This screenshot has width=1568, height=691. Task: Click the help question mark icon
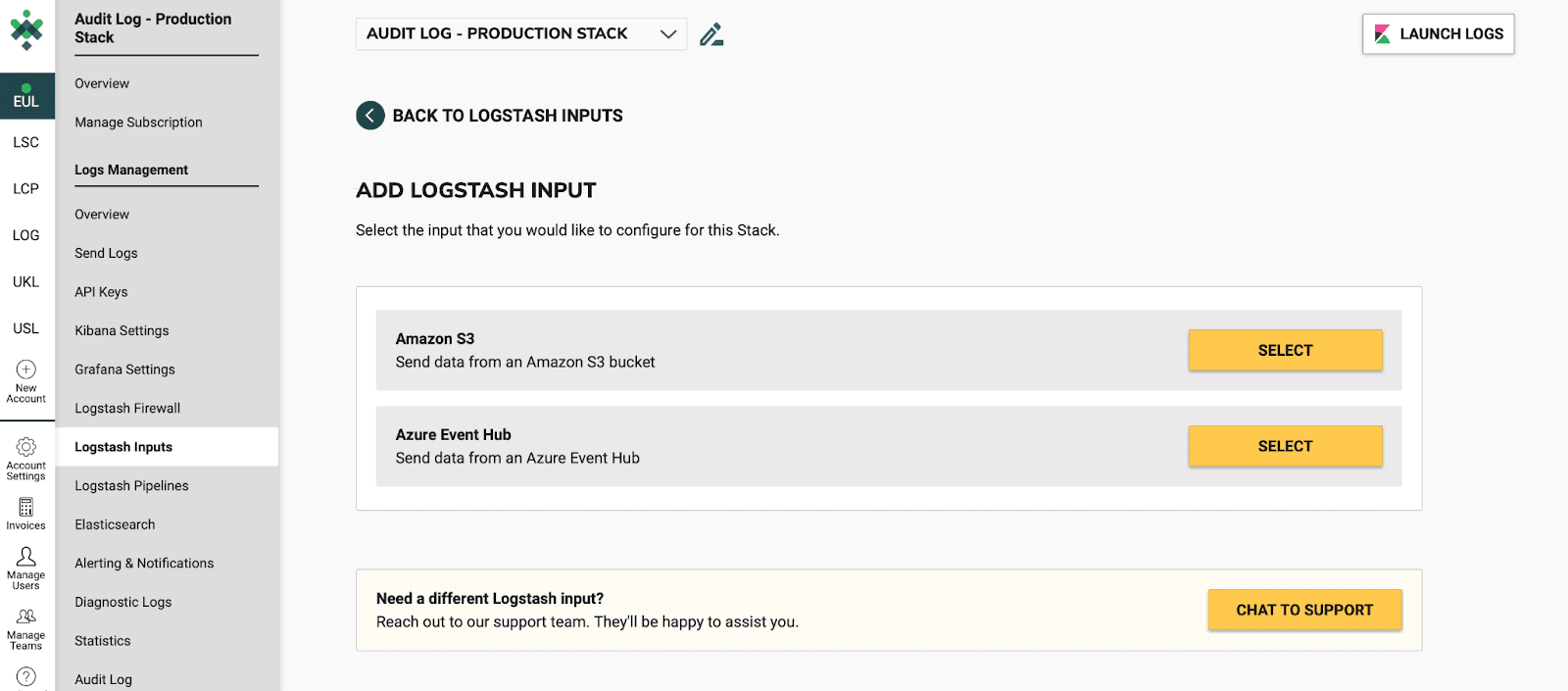[26, 676]
